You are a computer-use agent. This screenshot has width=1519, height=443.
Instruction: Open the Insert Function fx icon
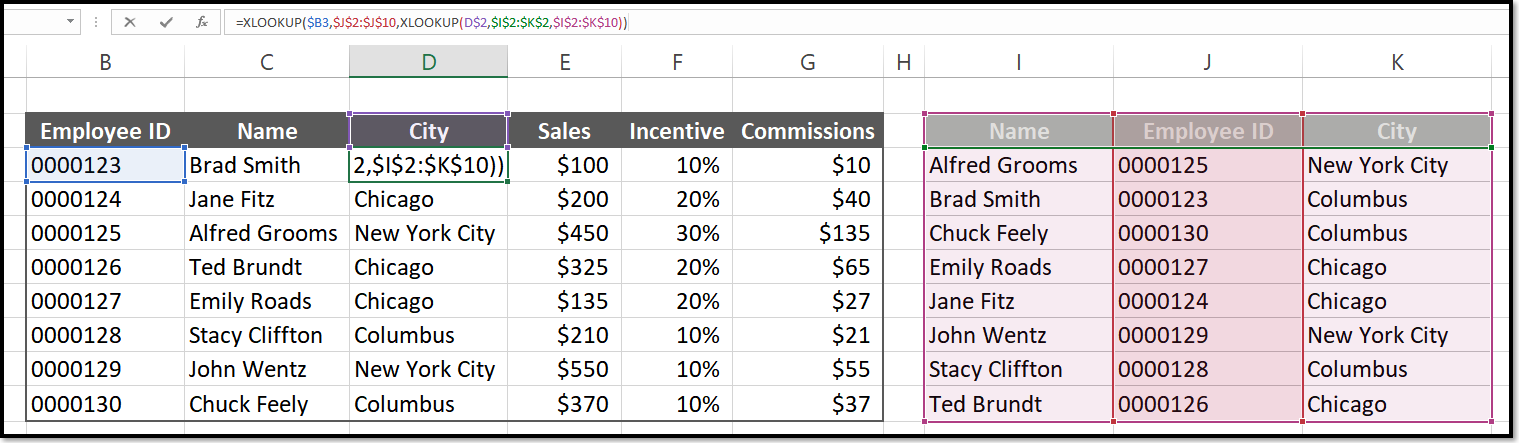[x=202, y=21]
